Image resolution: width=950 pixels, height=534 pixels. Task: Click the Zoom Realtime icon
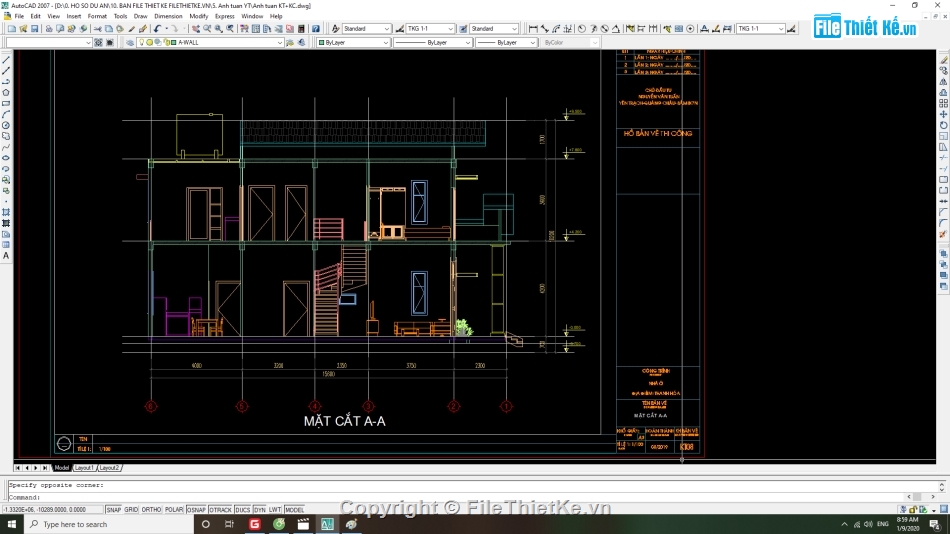[207, 28]
